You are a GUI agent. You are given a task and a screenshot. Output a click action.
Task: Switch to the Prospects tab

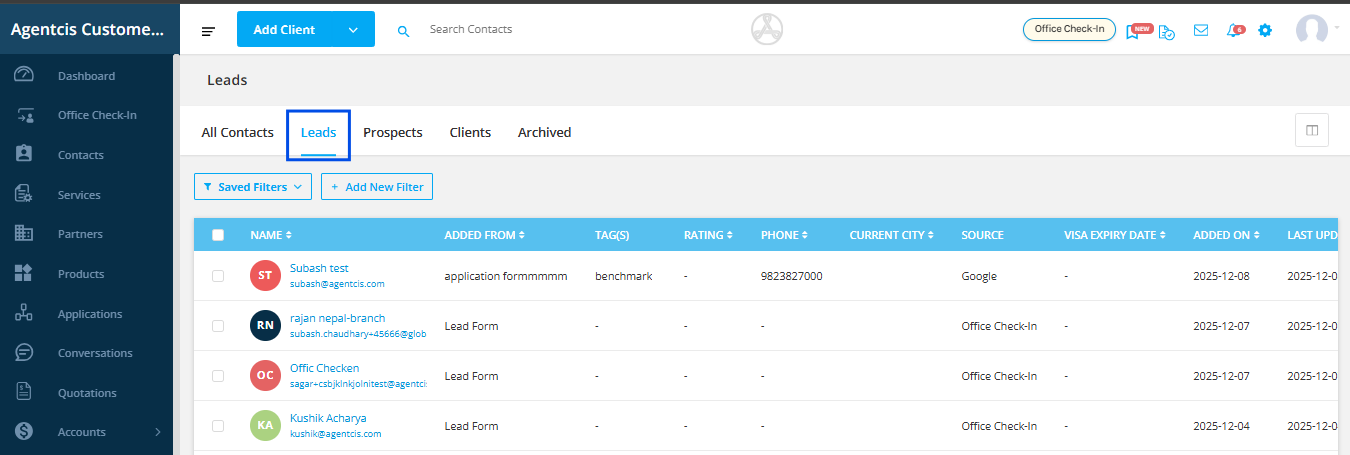392,132
